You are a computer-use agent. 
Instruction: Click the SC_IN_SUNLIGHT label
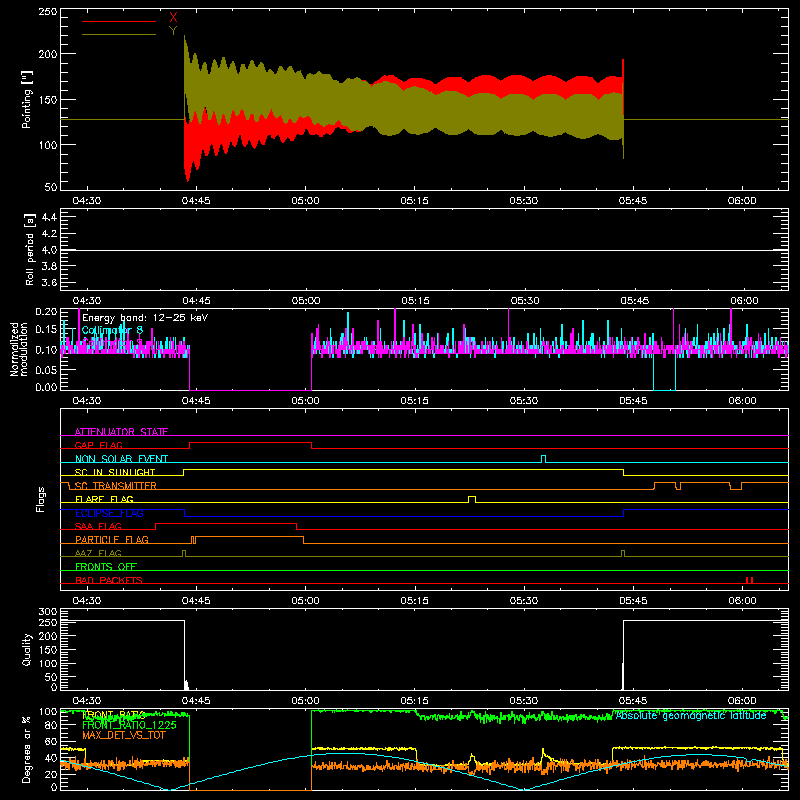115,472
